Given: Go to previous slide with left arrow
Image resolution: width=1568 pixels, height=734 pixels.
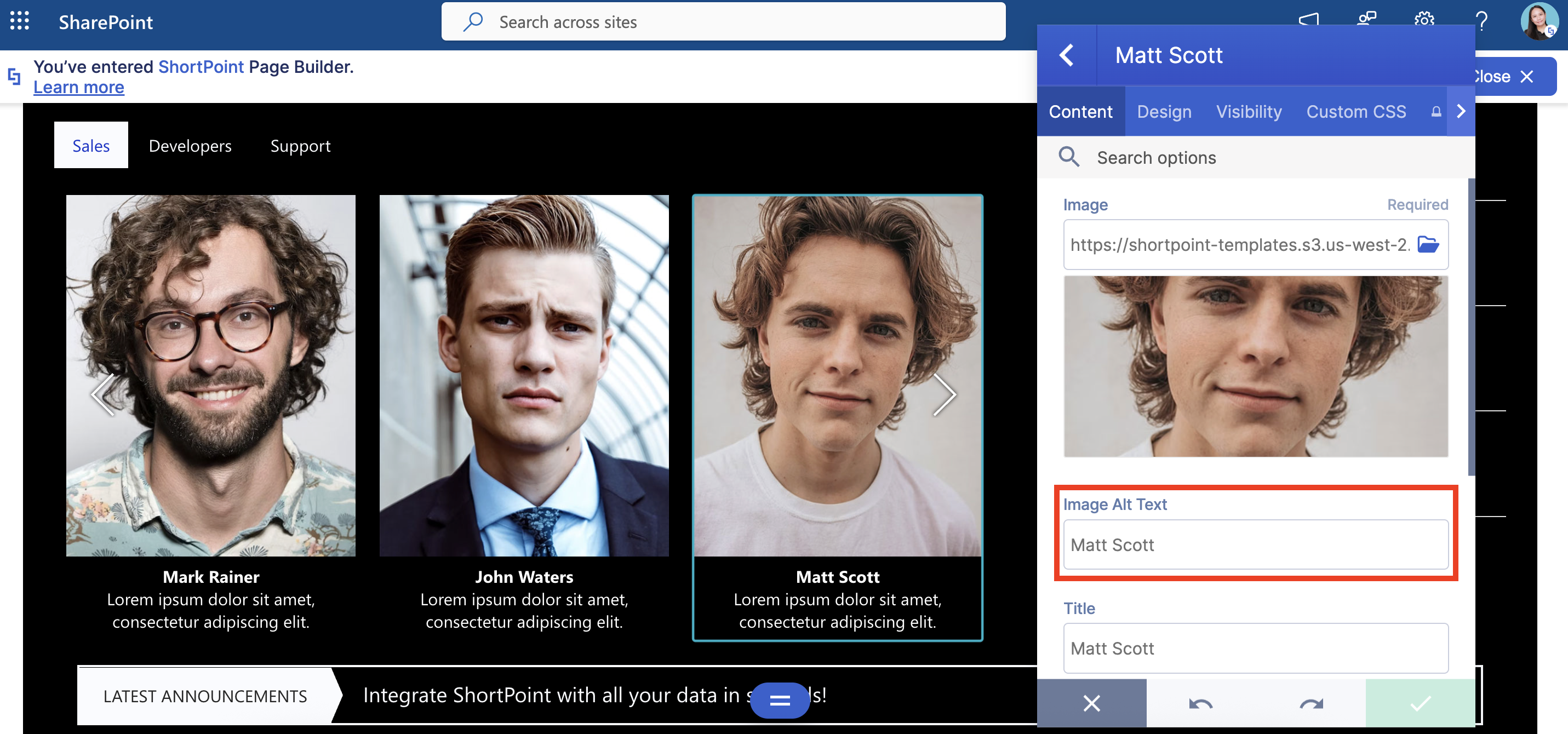Looking at the screenshot, I should [103, 395].
